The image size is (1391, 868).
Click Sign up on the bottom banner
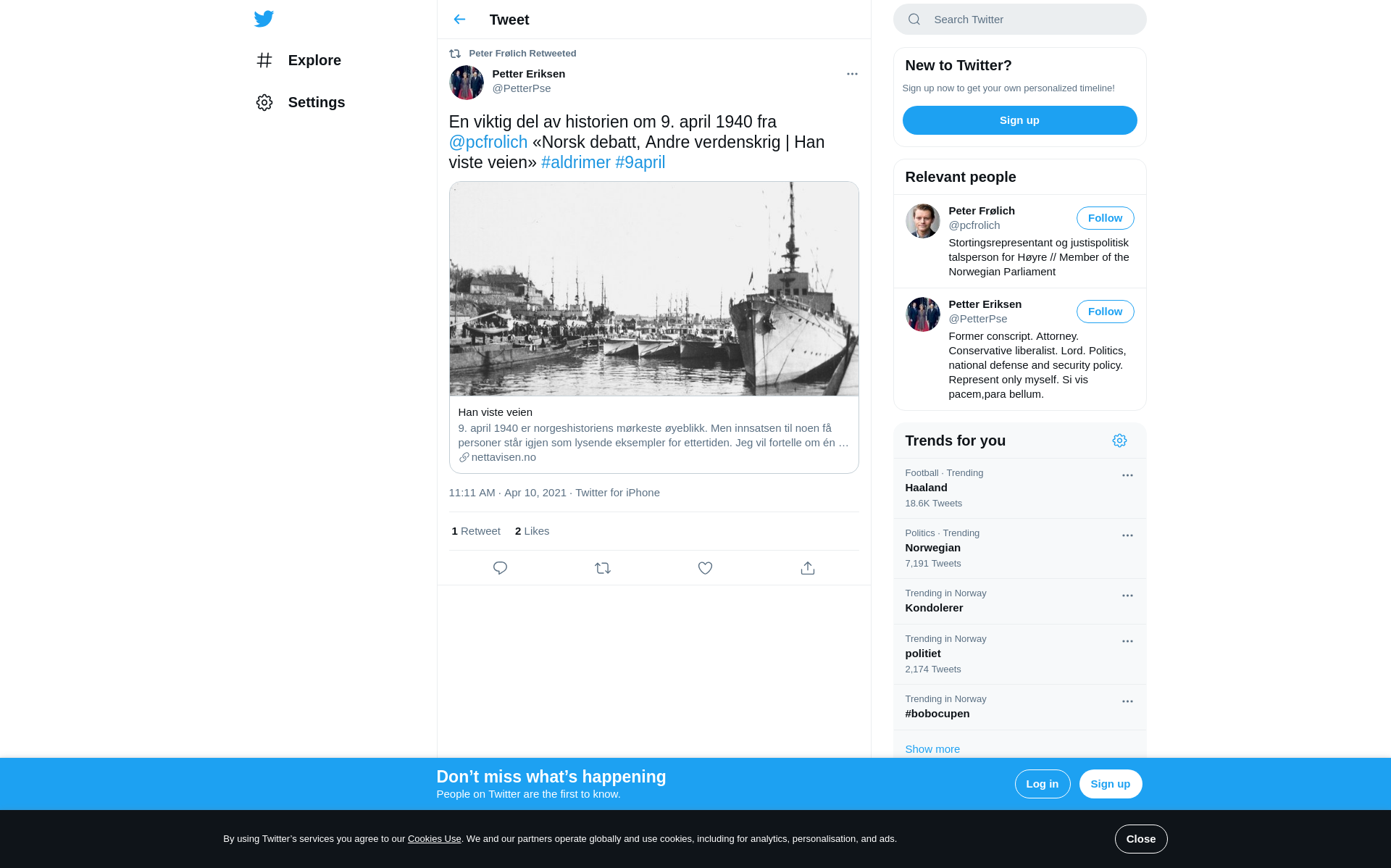(x=1111, y=784)
